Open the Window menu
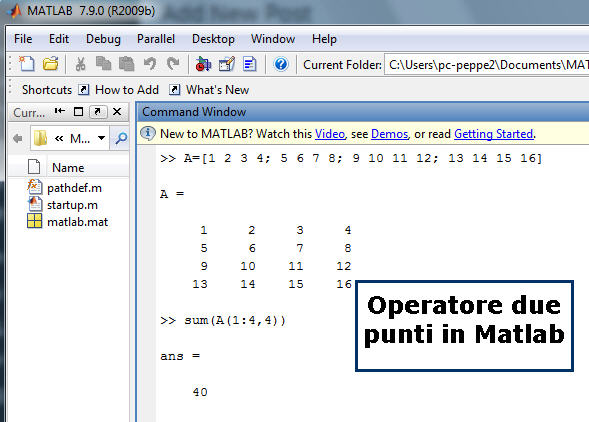Screen dimensions: 589x422 [273, 39]
